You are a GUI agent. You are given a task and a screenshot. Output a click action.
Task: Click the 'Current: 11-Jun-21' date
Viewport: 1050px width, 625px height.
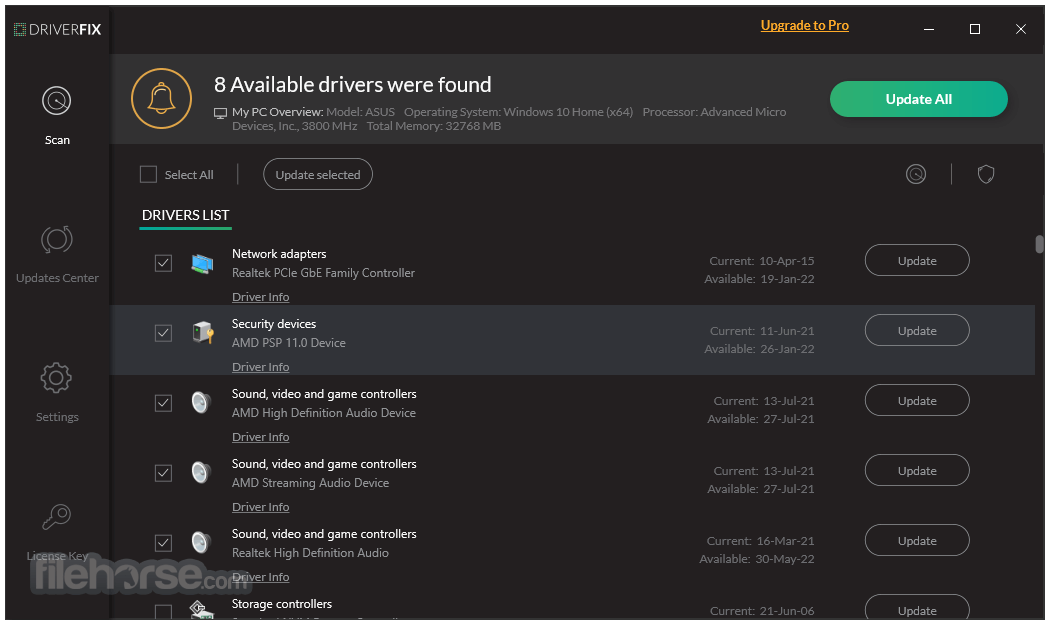click(x=762, y=331)
